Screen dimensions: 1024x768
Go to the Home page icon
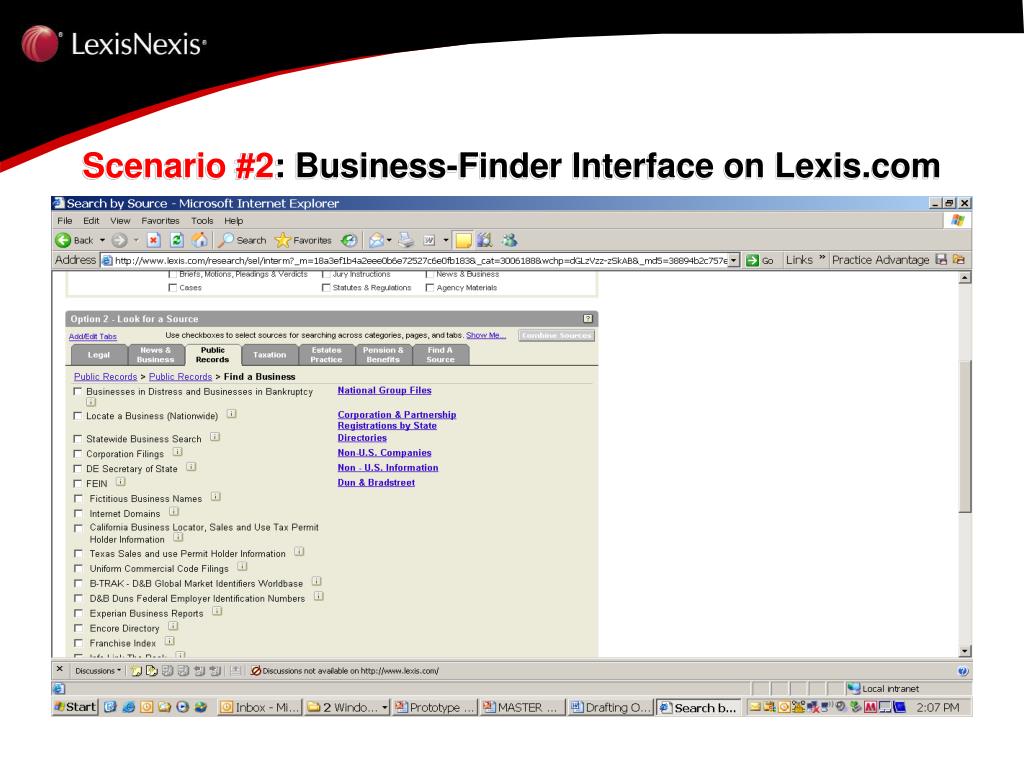pyautogui.click(x=199, y=240)
